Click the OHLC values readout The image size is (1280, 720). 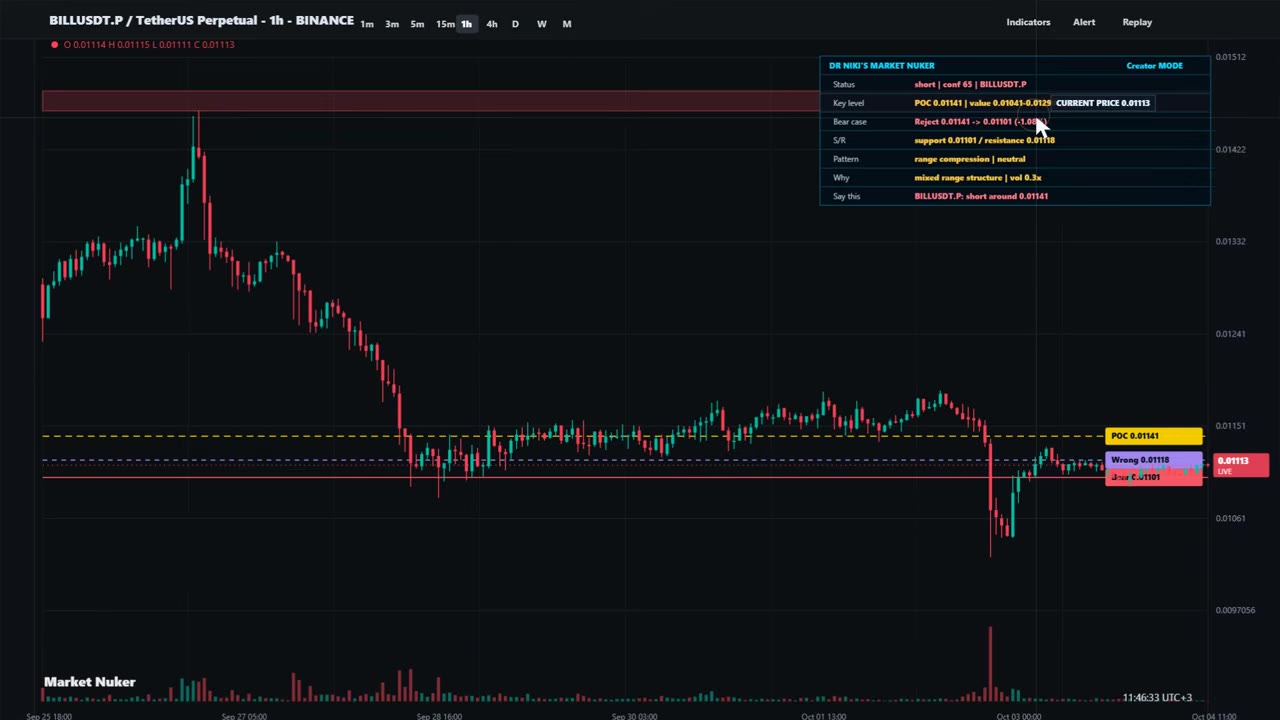coord(149,44)
